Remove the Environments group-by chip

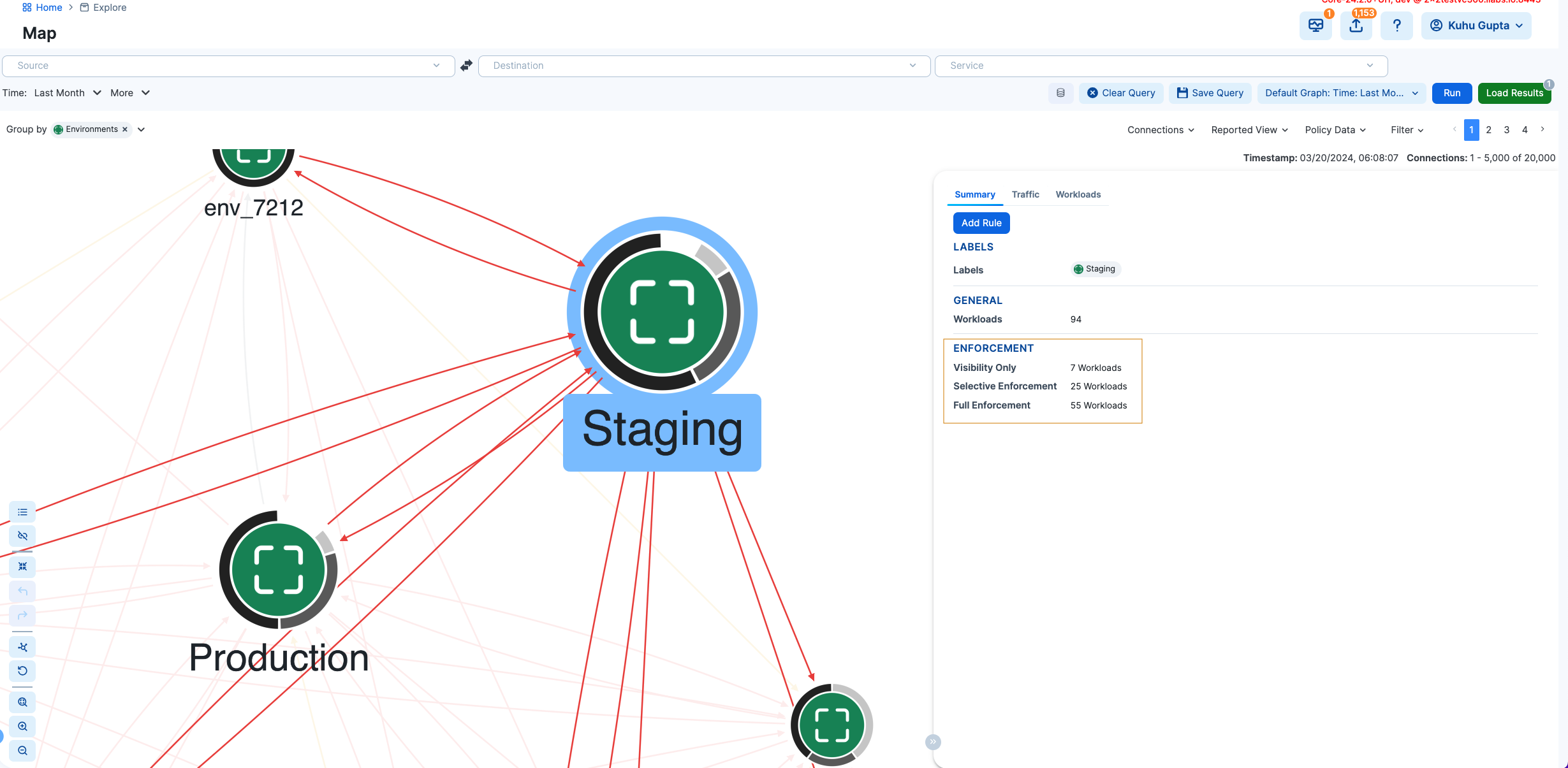point(125,129)
